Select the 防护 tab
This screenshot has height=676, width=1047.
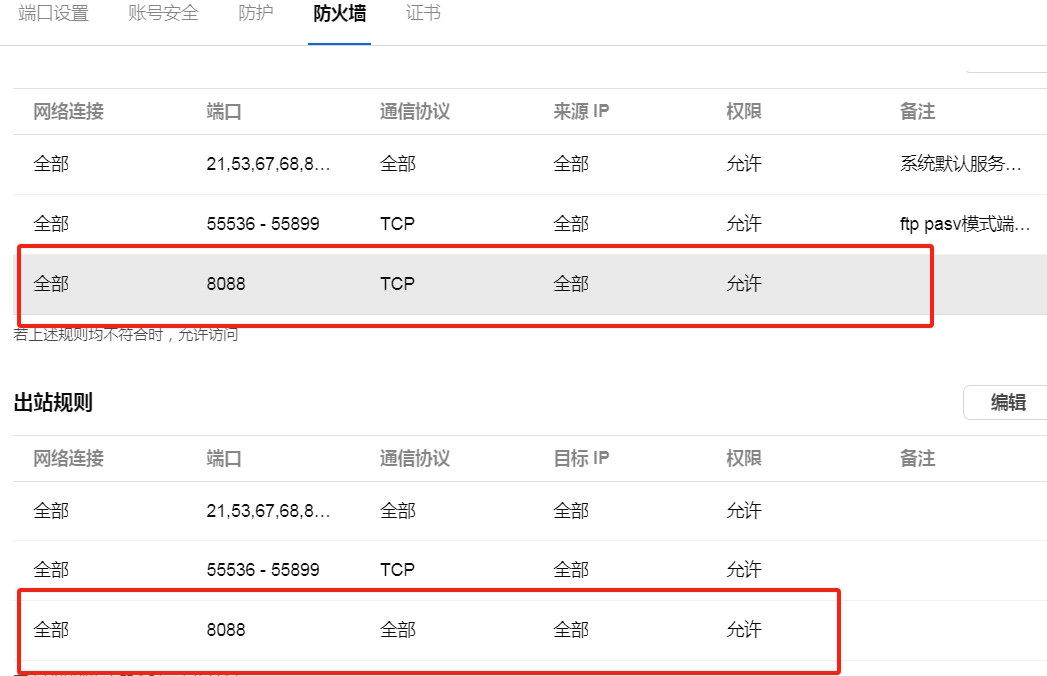point(256,13)
